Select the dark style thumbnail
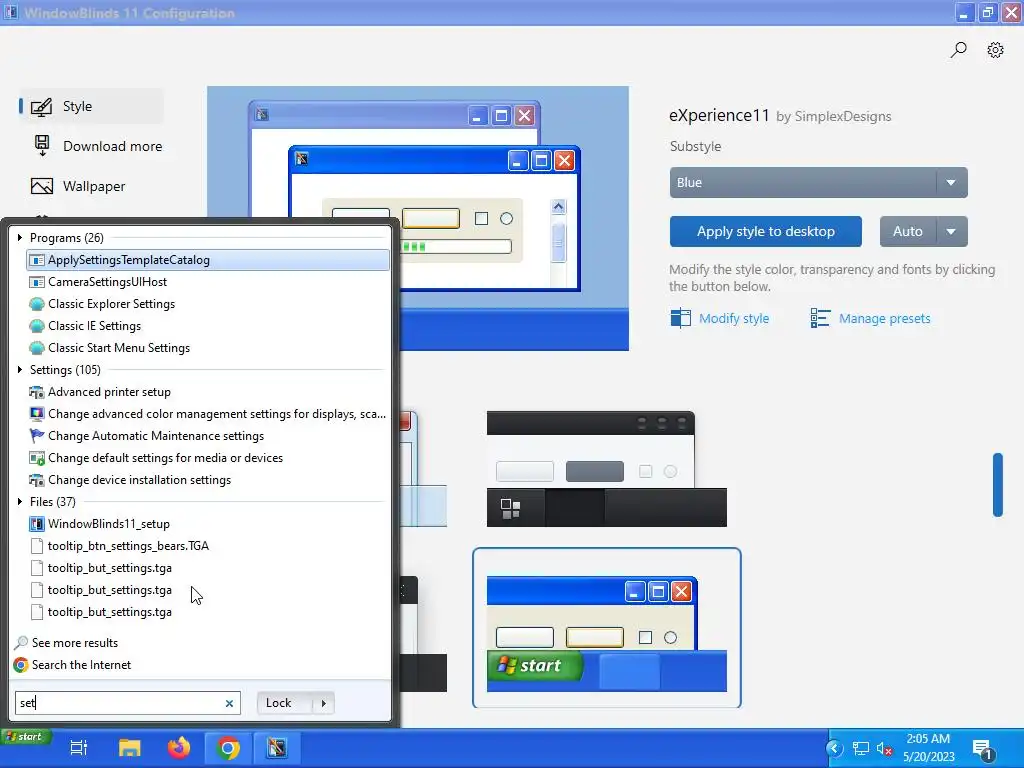 click(607, 469)
